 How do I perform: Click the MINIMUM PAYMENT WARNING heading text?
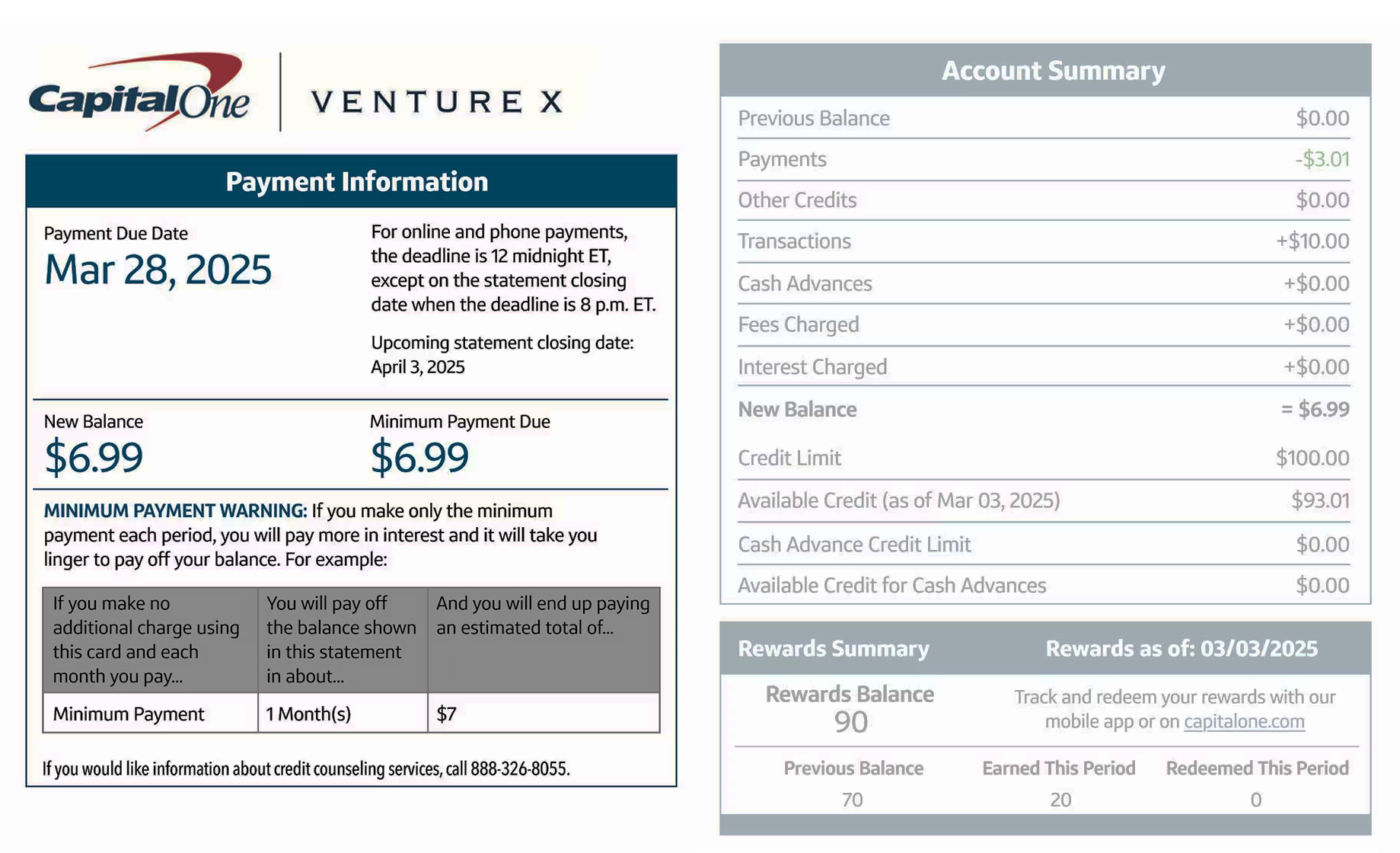pyautogui.click(x=175, y=510)
